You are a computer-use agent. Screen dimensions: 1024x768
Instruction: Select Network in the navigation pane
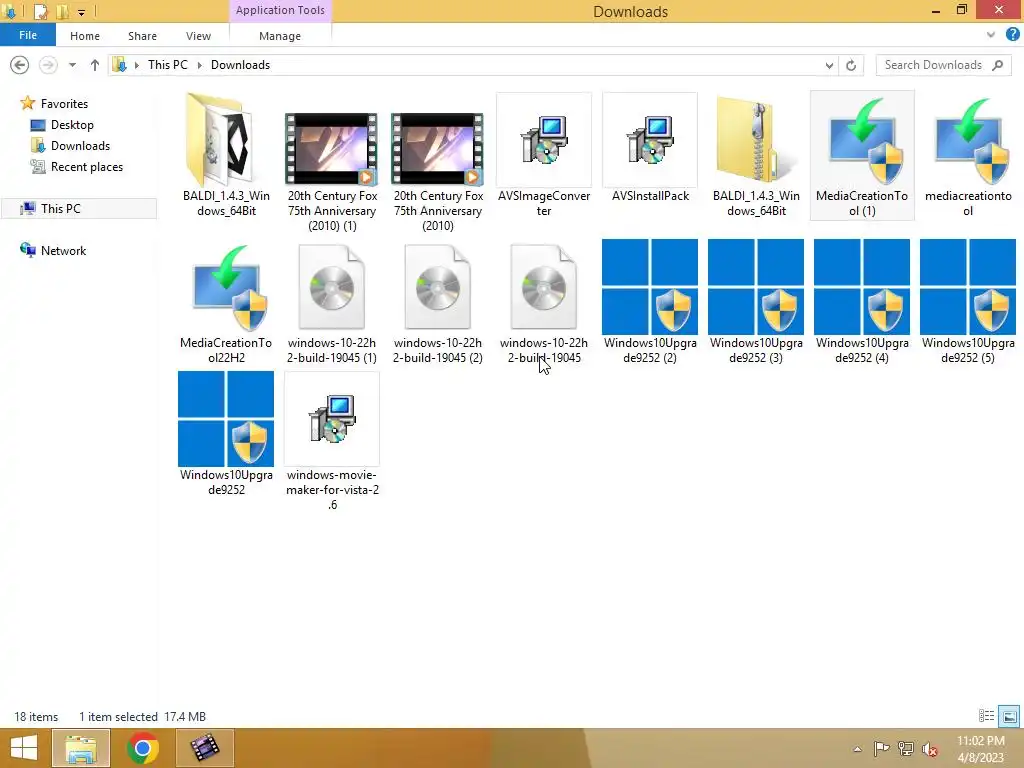(63, 251)
